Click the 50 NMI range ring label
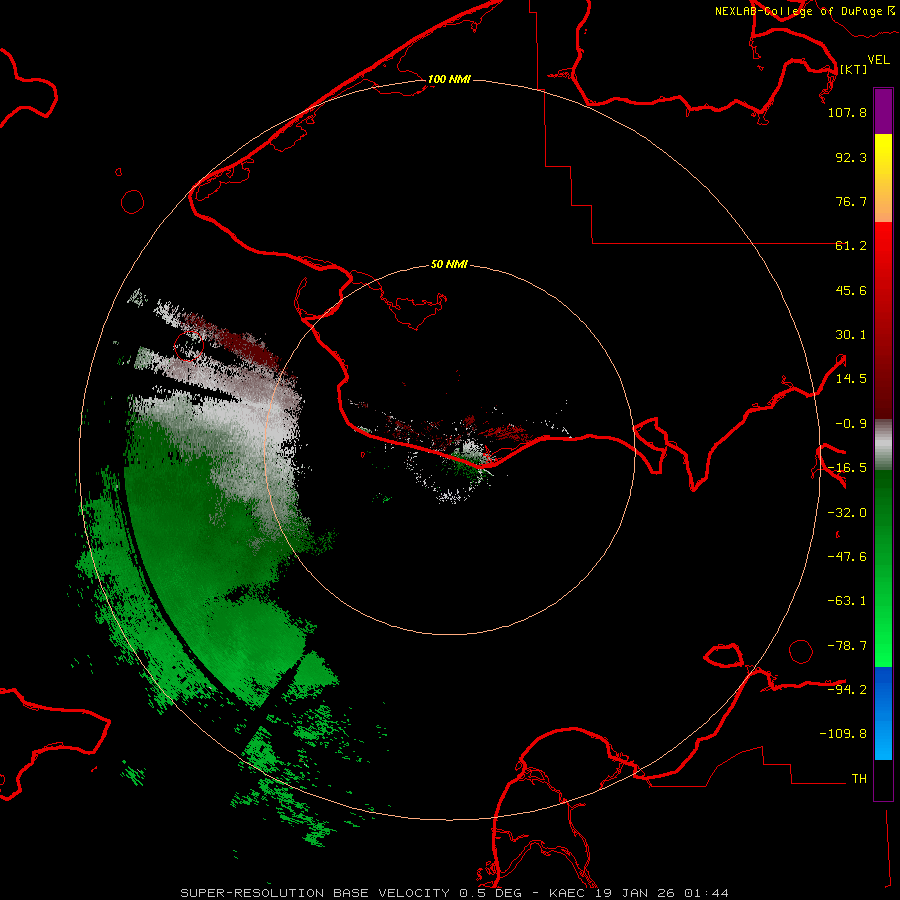 coord(449,264)
